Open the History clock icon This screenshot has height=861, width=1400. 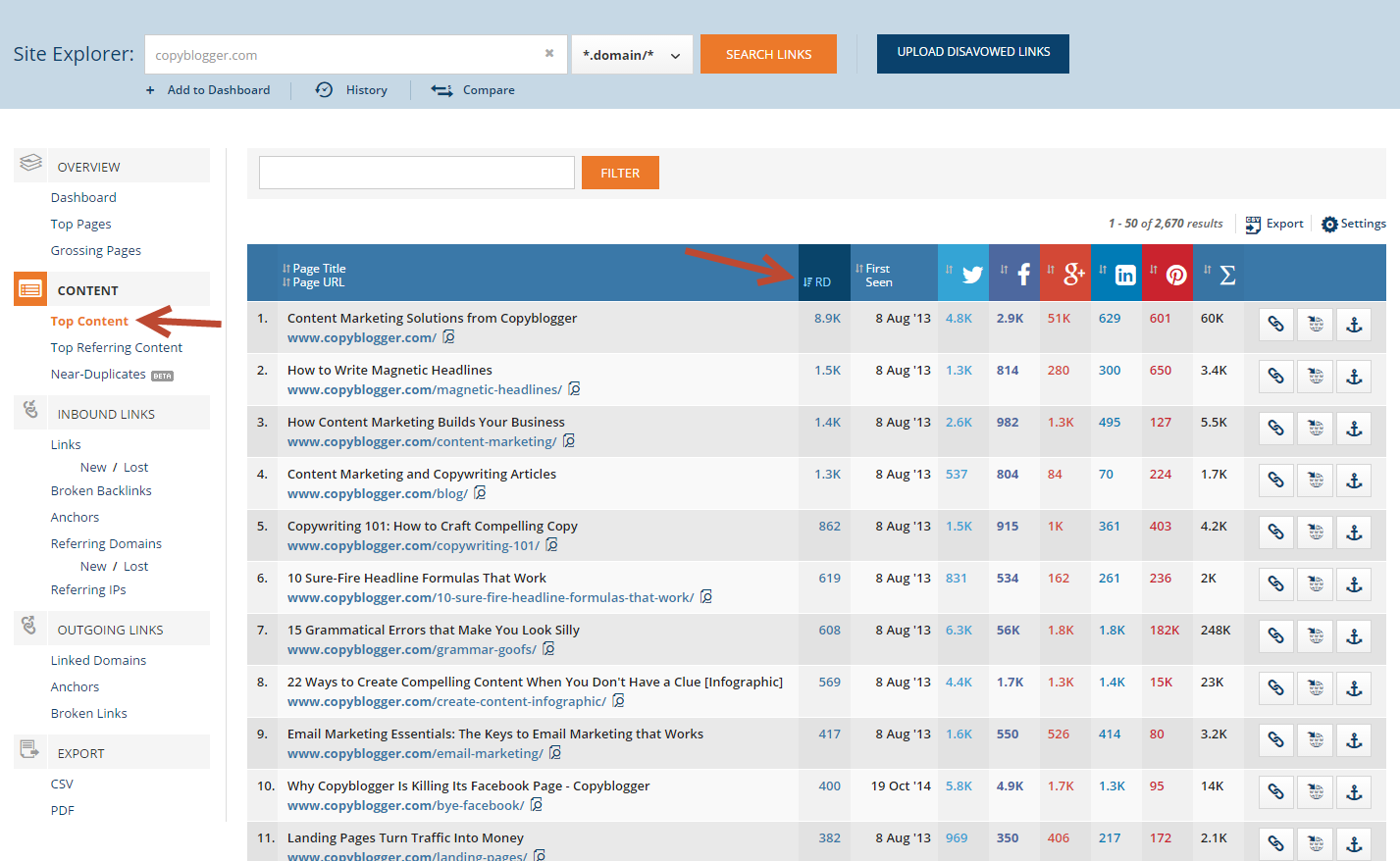pyautogui.click(x=324, y=90)
